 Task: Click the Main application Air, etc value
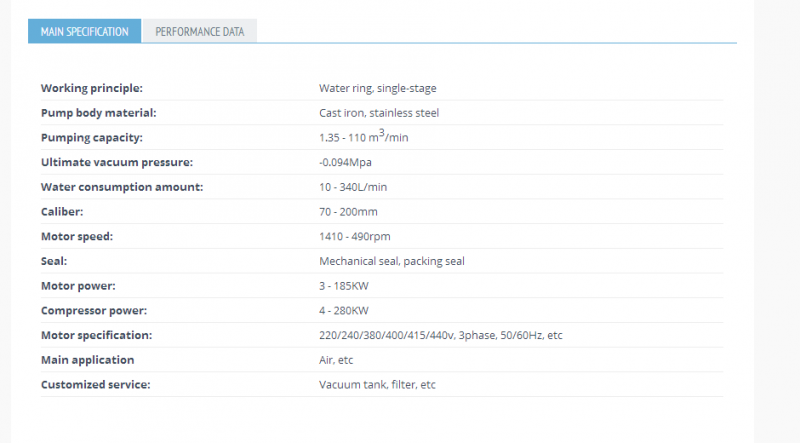[x=336, y=360]
